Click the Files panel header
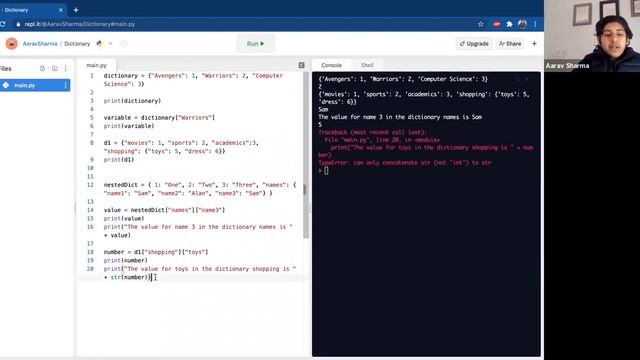This screenshot has height=360, width=640. click(6, 69)
